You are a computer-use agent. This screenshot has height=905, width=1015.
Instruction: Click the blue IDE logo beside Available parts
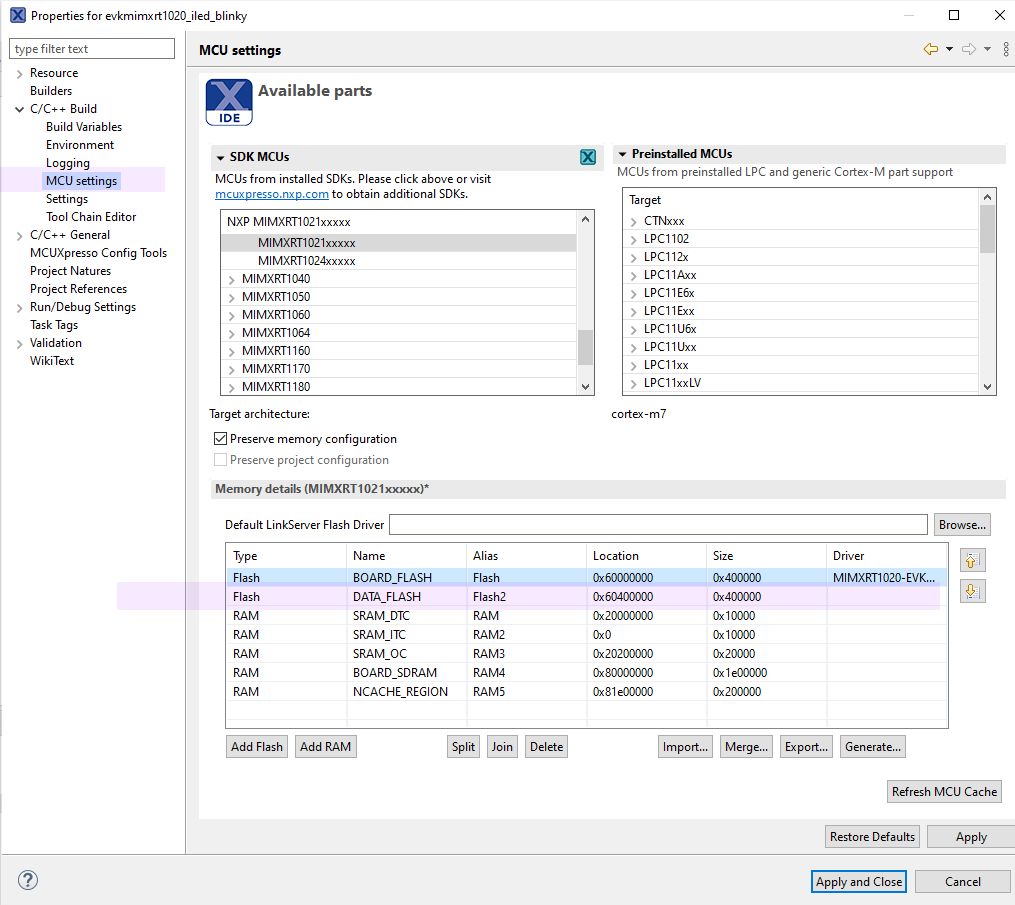229,101
